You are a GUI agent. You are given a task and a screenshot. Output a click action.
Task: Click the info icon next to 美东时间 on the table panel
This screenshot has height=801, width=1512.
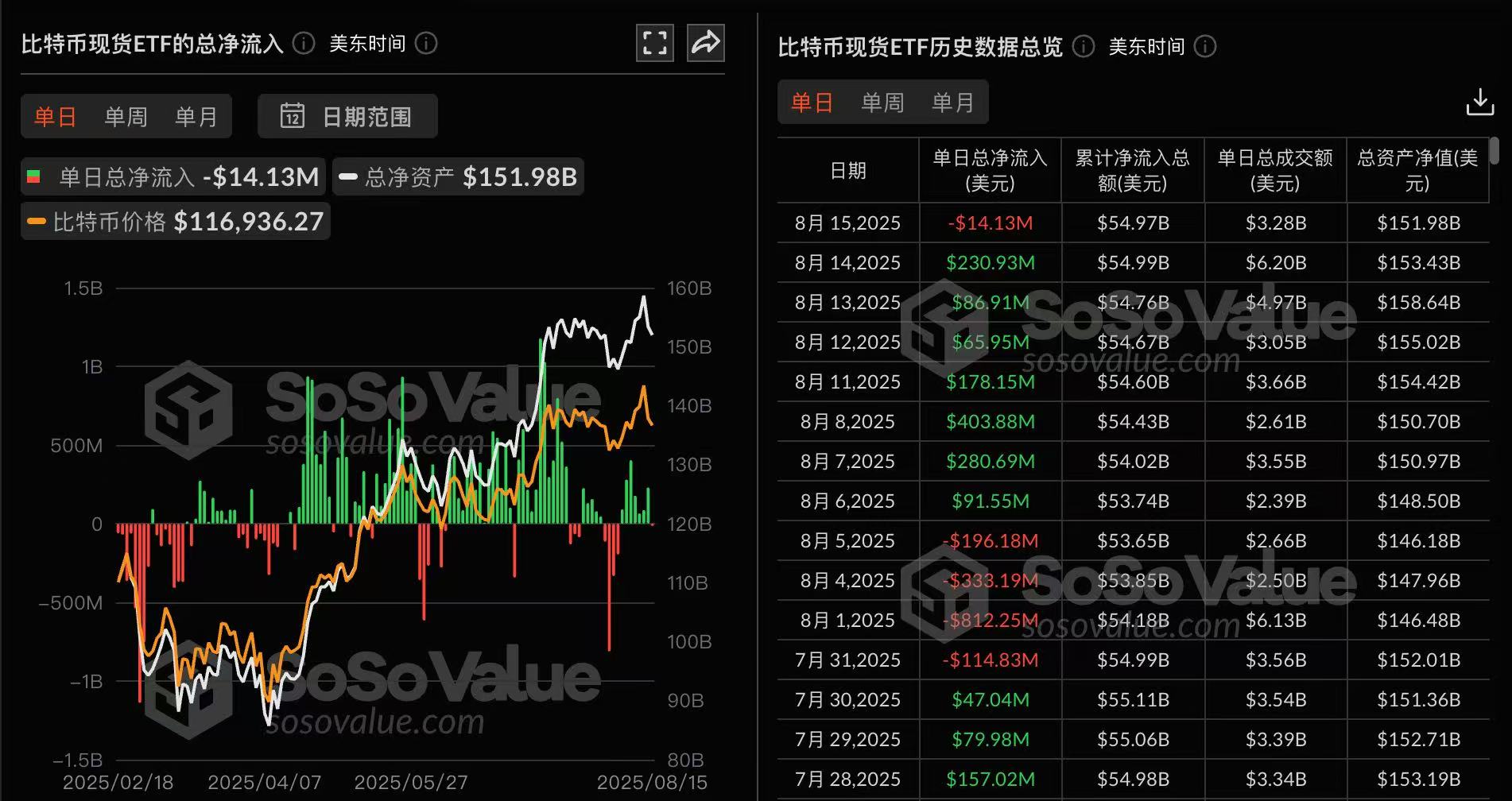tap(1206, 47)
